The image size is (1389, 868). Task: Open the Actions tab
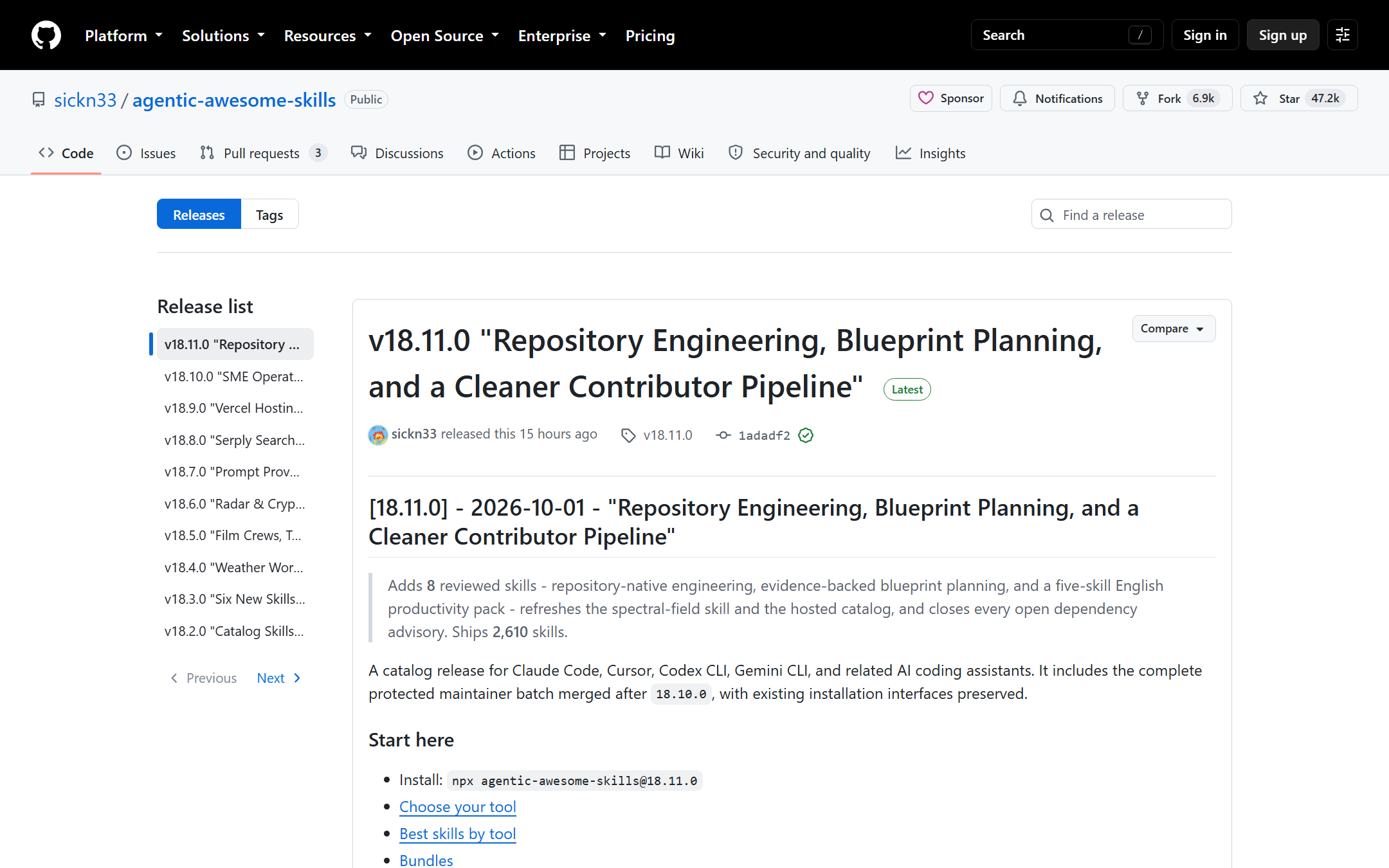[502, 153]
